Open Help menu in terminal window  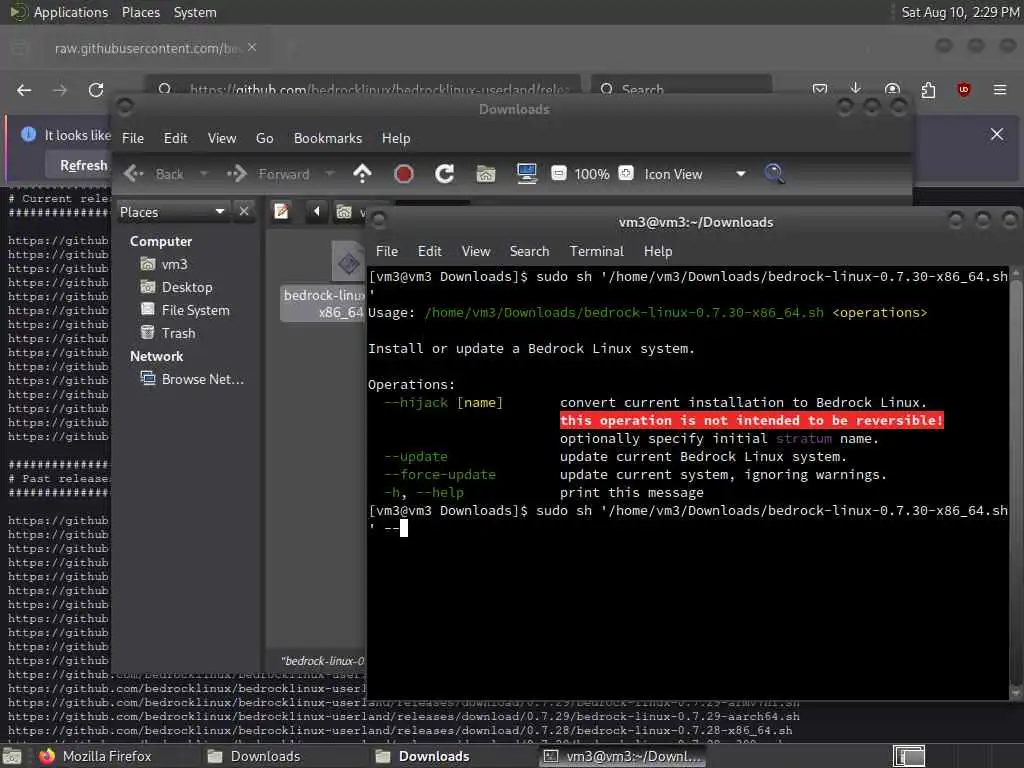(658, 251)
